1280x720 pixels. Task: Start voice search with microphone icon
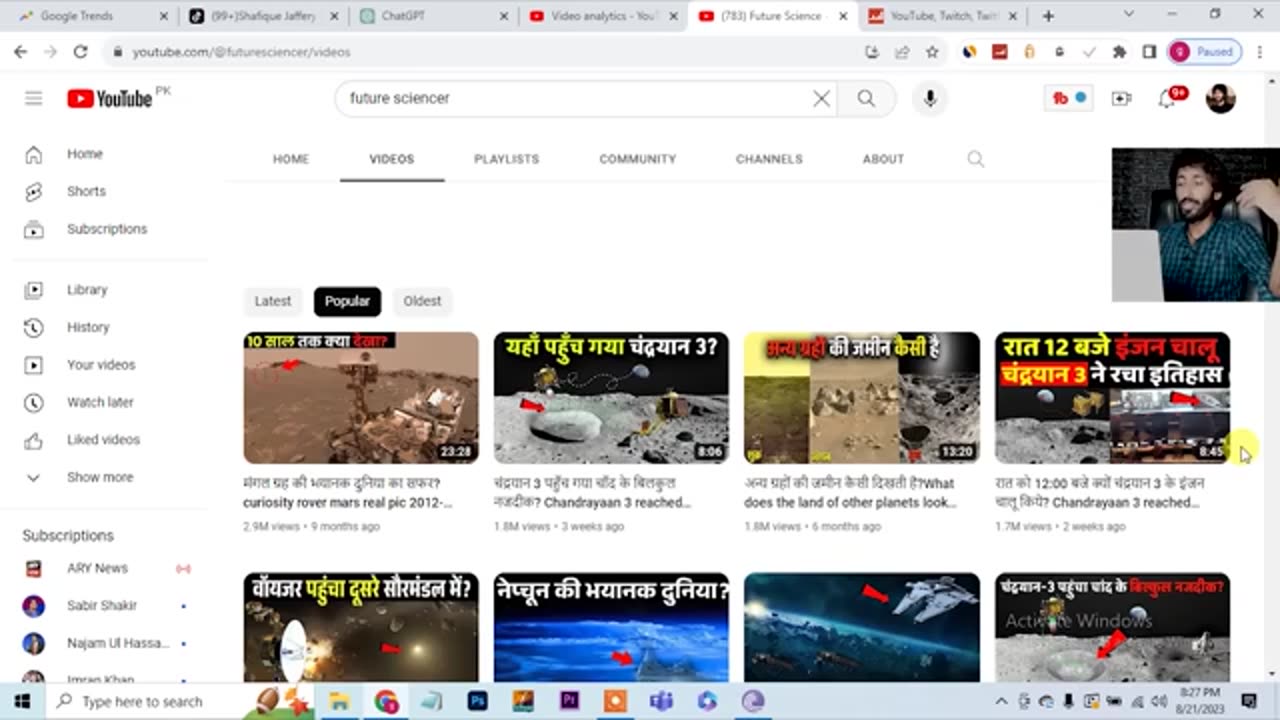click(x=930, y=98)
